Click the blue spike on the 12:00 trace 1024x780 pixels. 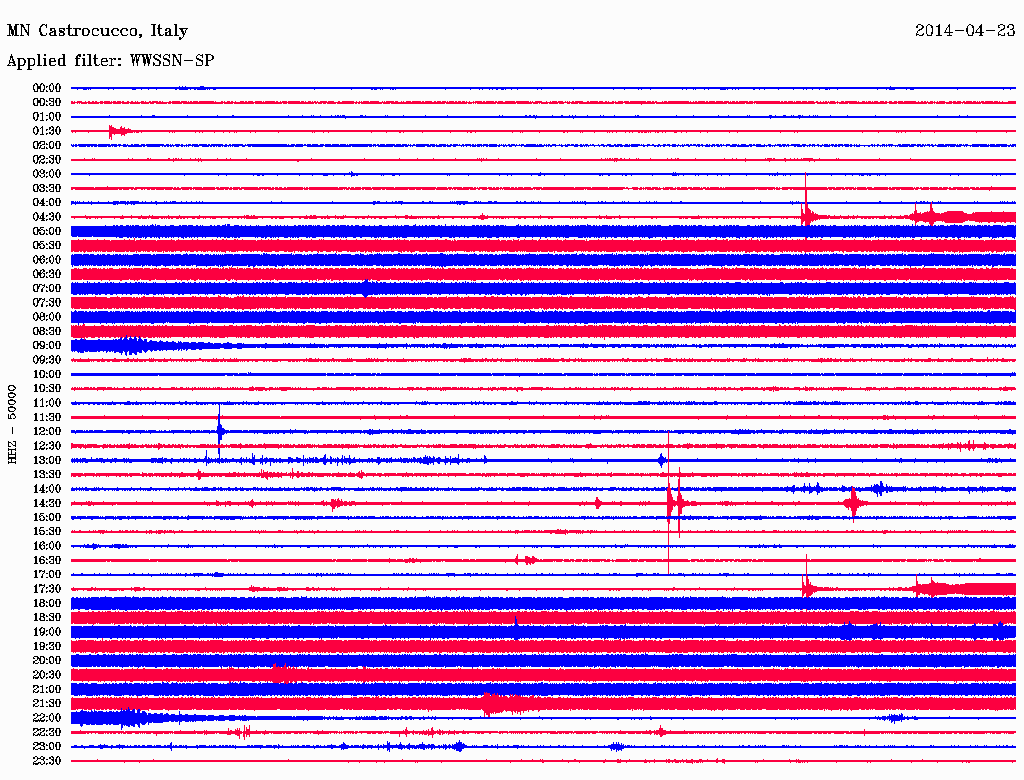tap(220, 431)
